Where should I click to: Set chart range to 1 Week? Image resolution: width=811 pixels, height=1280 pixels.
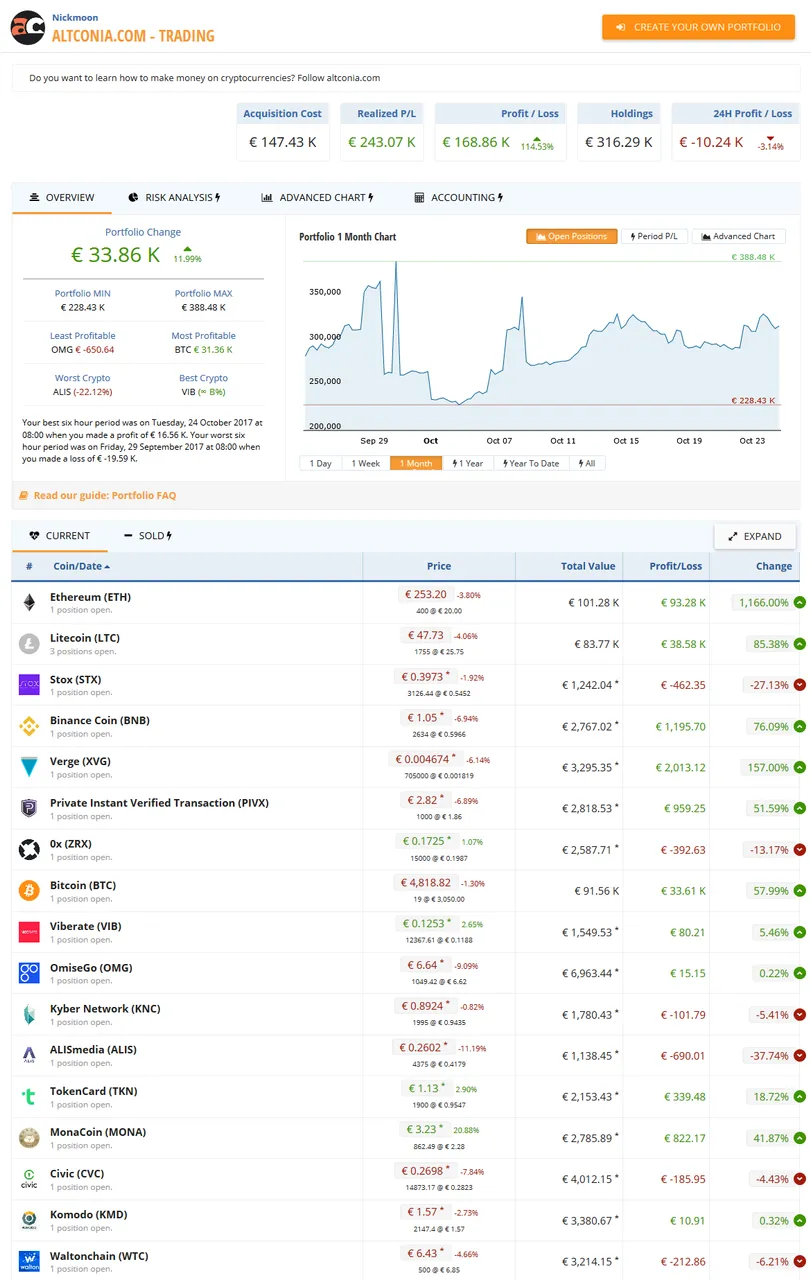pos(365,463)
